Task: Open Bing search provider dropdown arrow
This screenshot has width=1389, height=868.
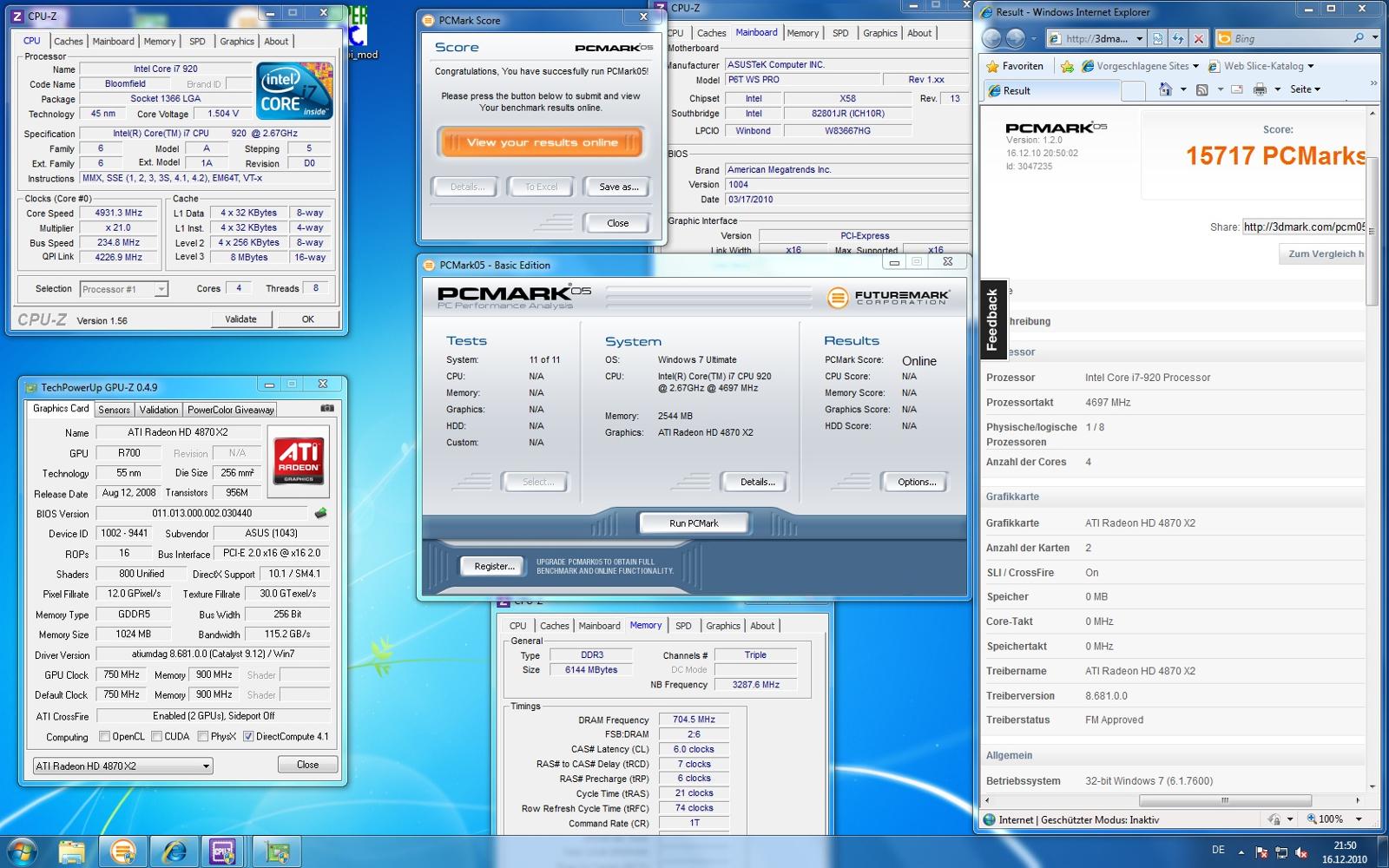Action: 1374,38
